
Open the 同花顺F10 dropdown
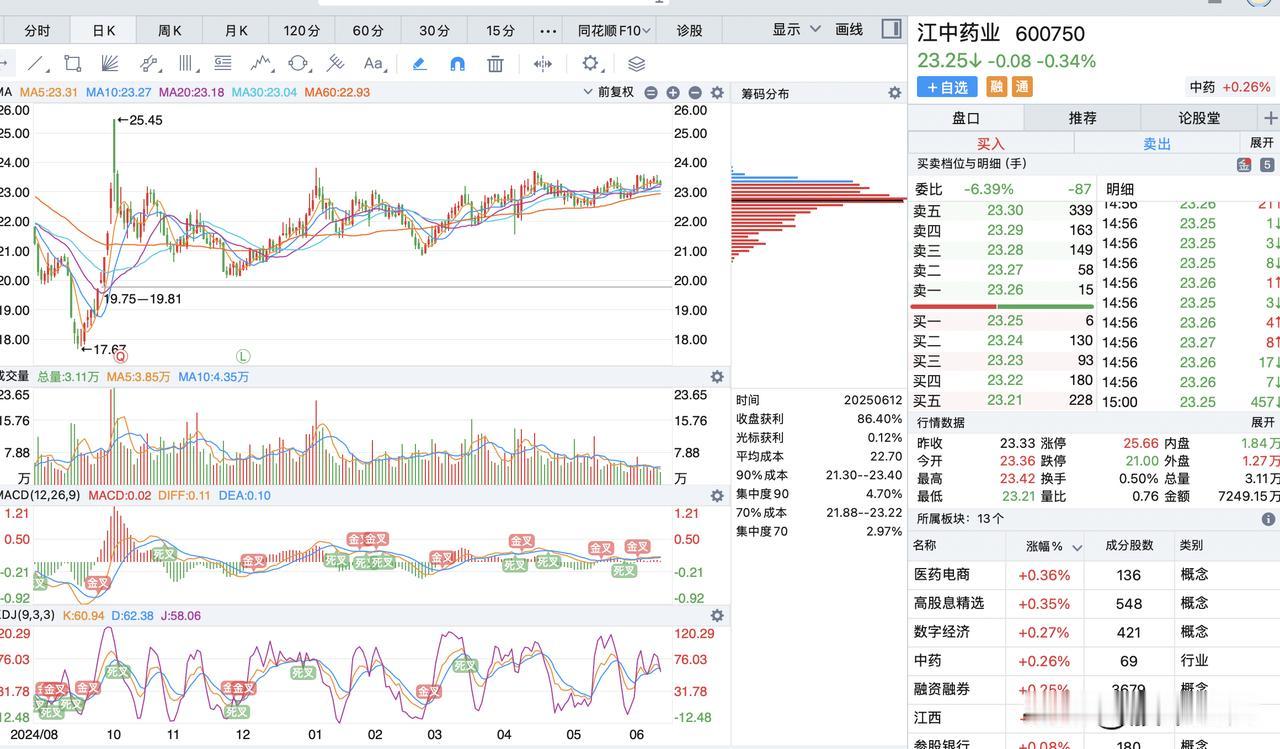tap(615, 30)
